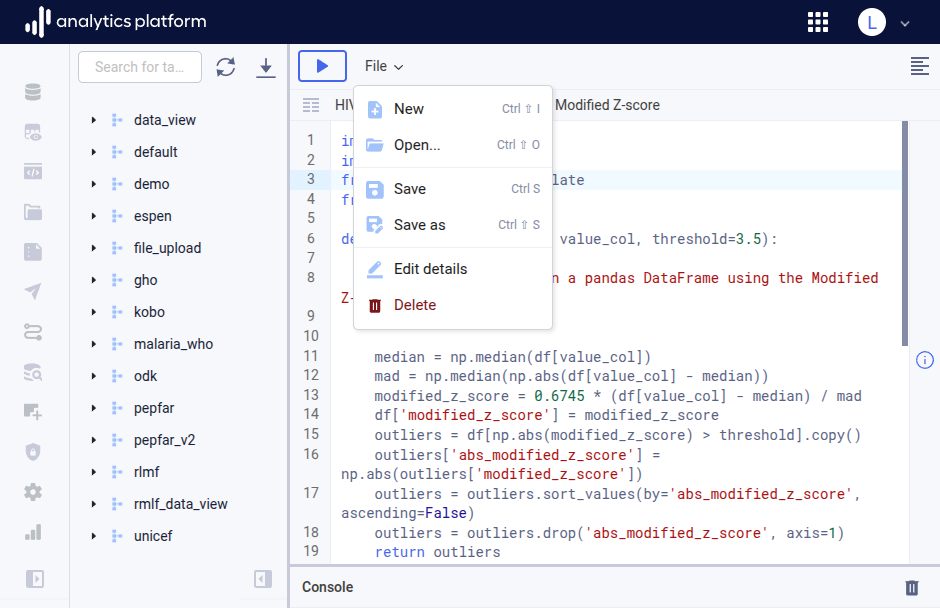Image resolution: width=940 pixels, height=608 pixels.
Task: Open the shield security icon in sidebar
Action: pos(33,452)
